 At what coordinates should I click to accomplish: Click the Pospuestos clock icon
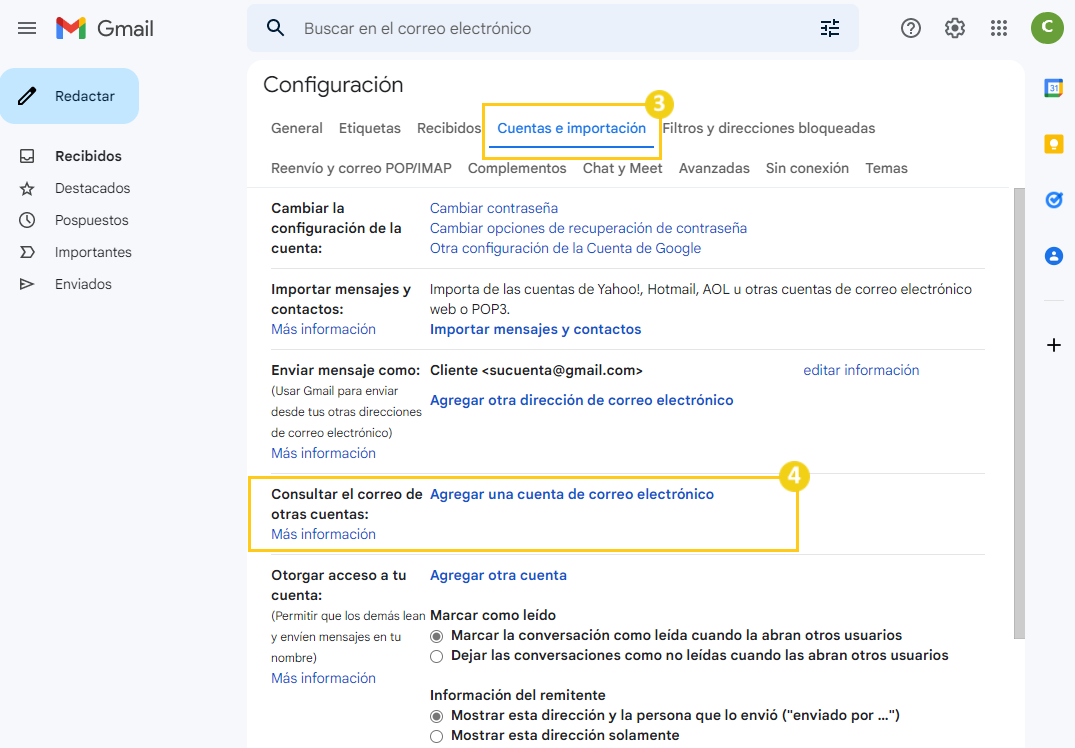(x=27, y=220)
